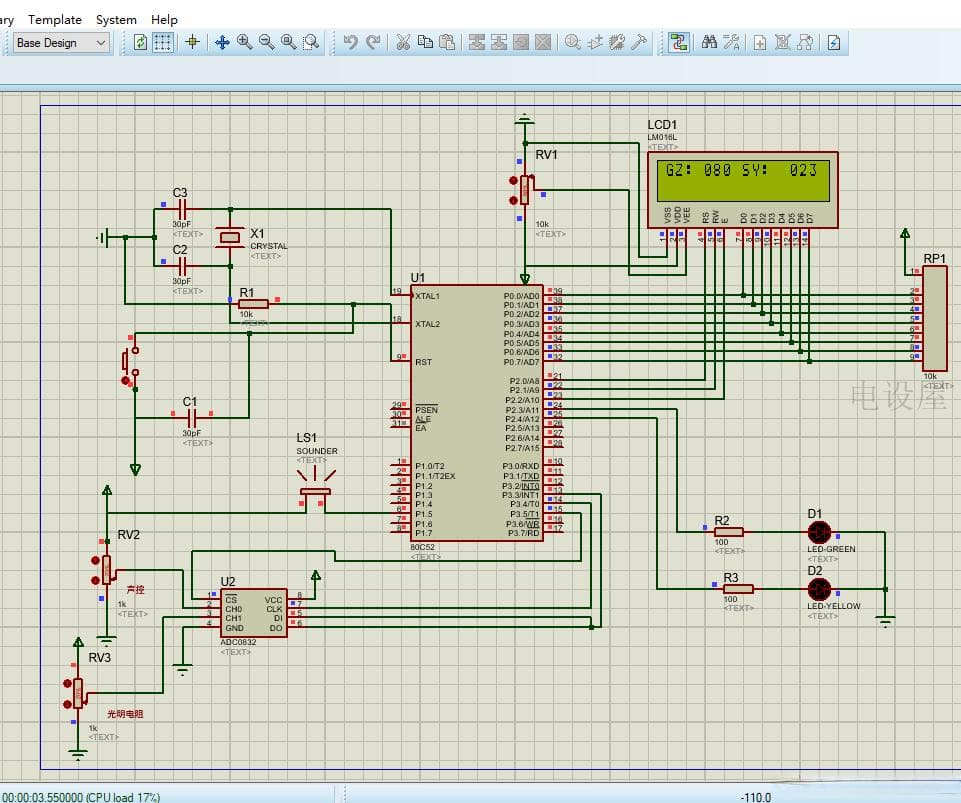Click the Search and Tag binoculars icon
The width and height of the screenshot is (961, 803).
point(709,42)
